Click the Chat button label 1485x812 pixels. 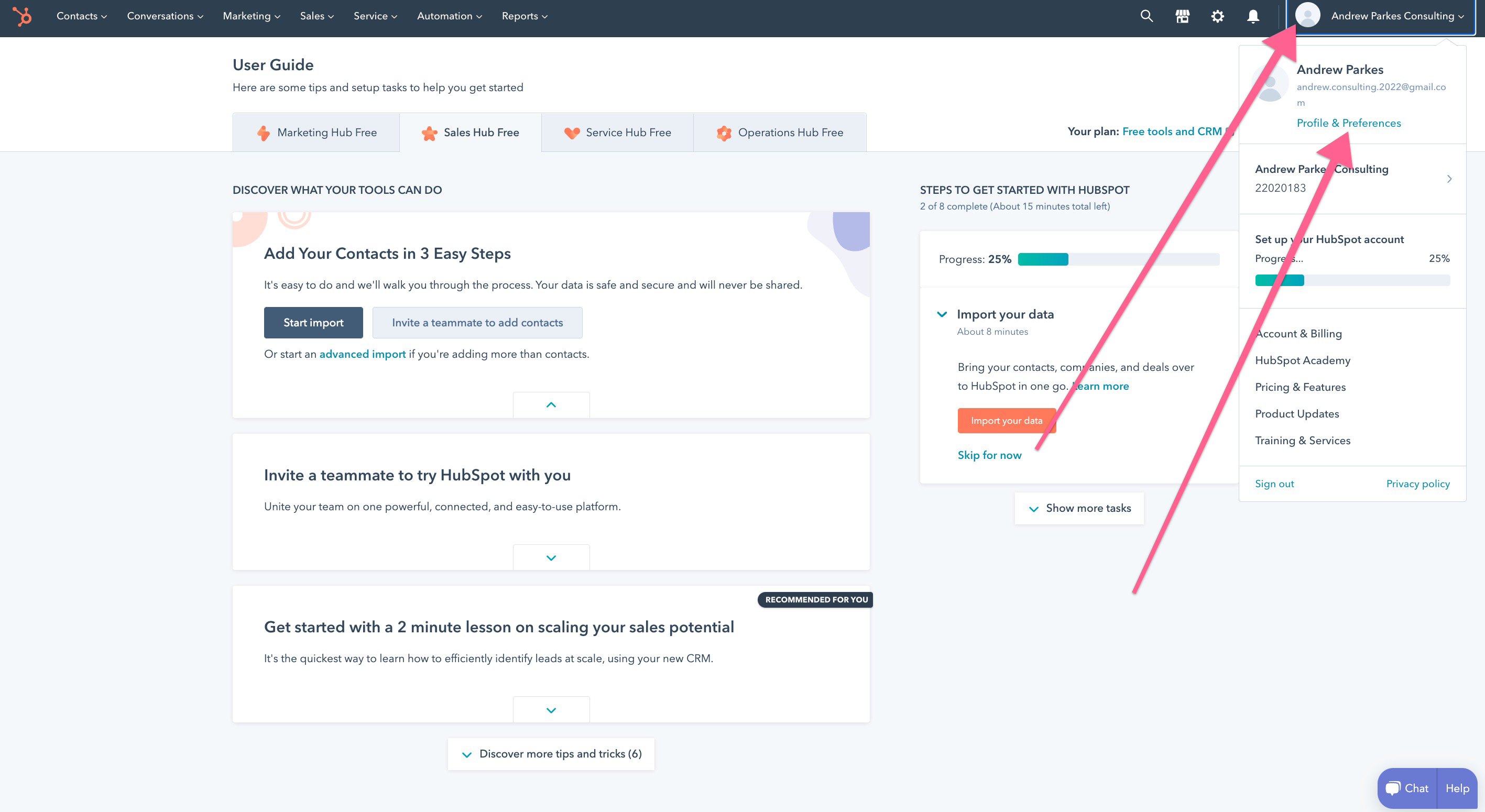1416,788
